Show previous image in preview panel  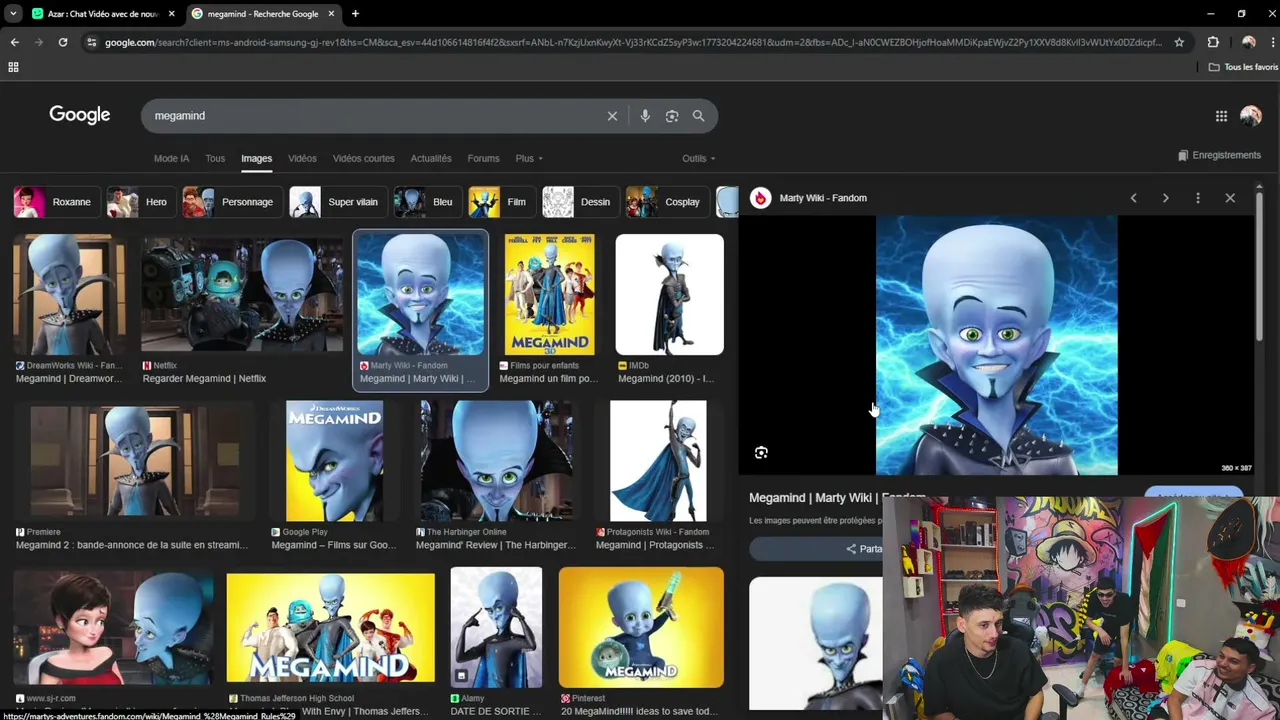pyautogui.click(x=1133, y=198)
